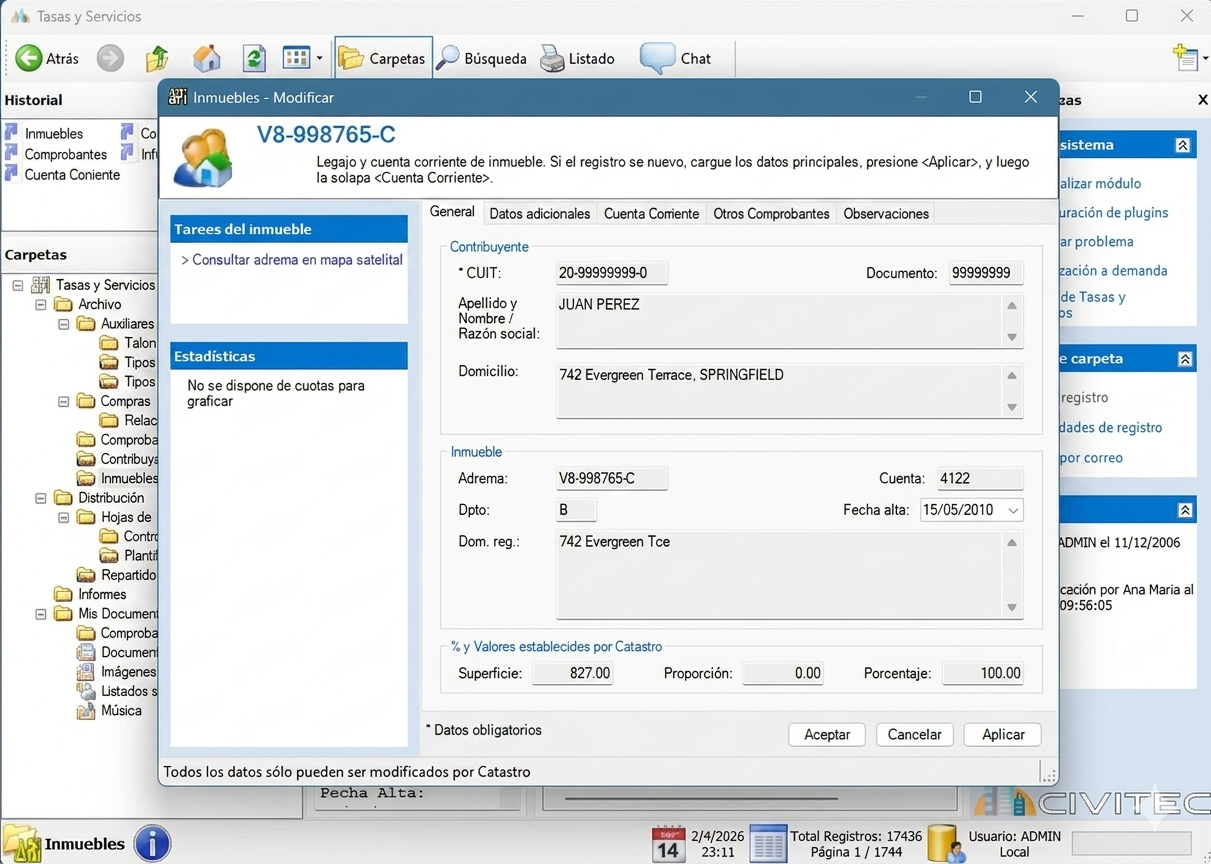Select Informes folder in the tree
1211x864 pixels.
pyautogui.click(x=90, y=594)
